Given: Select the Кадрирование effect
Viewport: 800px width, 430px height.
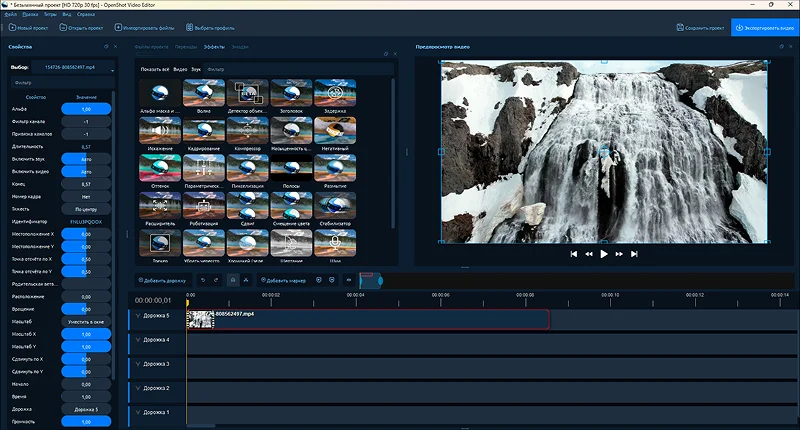Looking at the screenshot, I should tap(204, 130).
